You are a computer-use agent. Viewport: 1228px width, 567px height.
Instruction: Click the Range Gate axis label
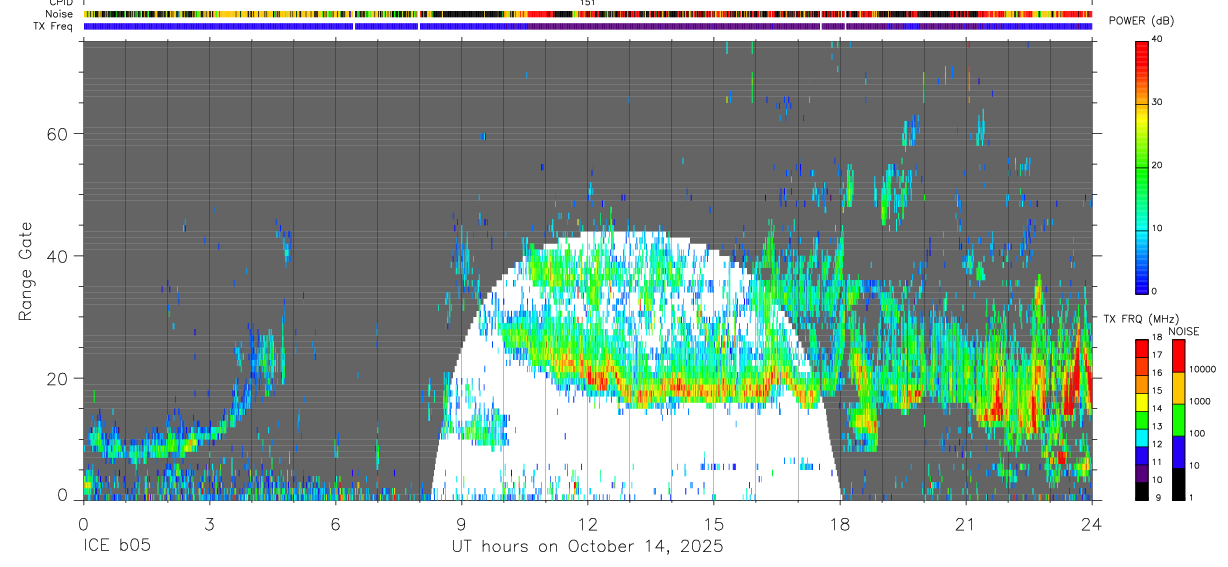click(x=26, y=270)
